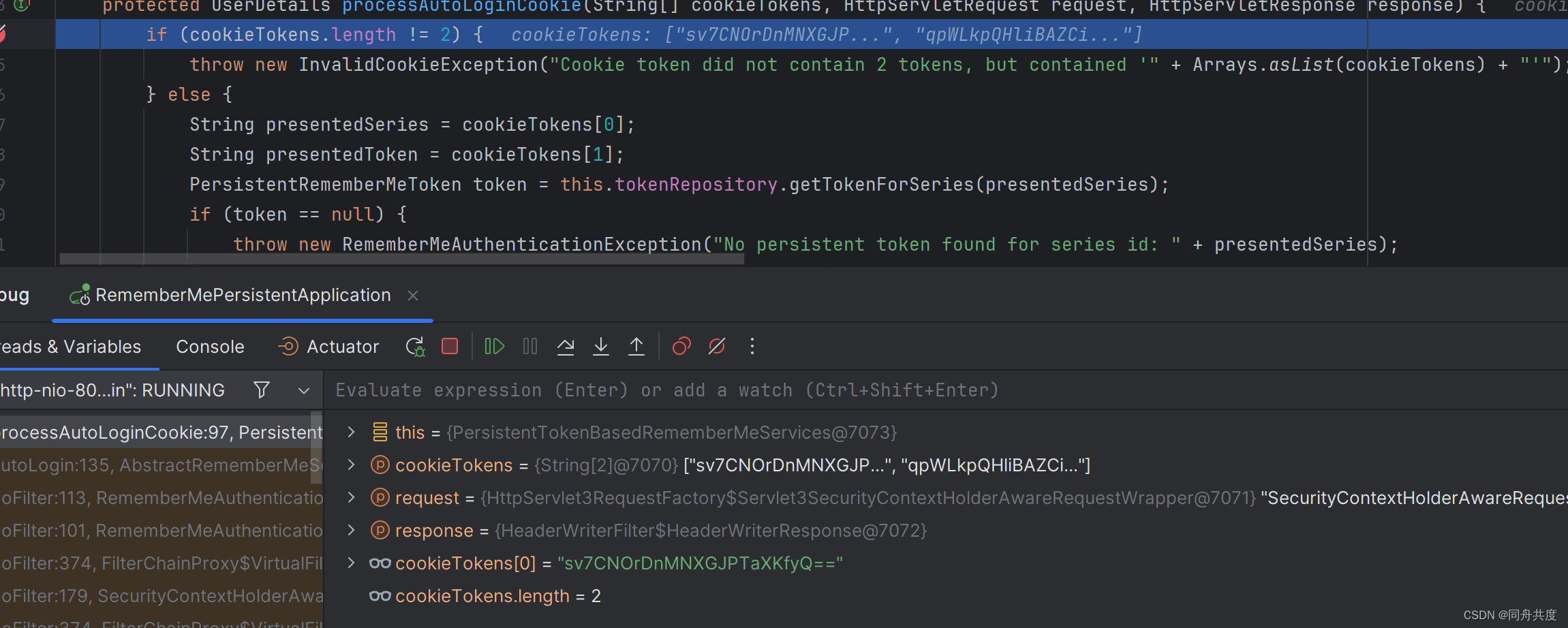The width and height of the screenshot is (1568, 628).
Task: Open the View Breakpoints dialog
Action: (x=681, y=347)
